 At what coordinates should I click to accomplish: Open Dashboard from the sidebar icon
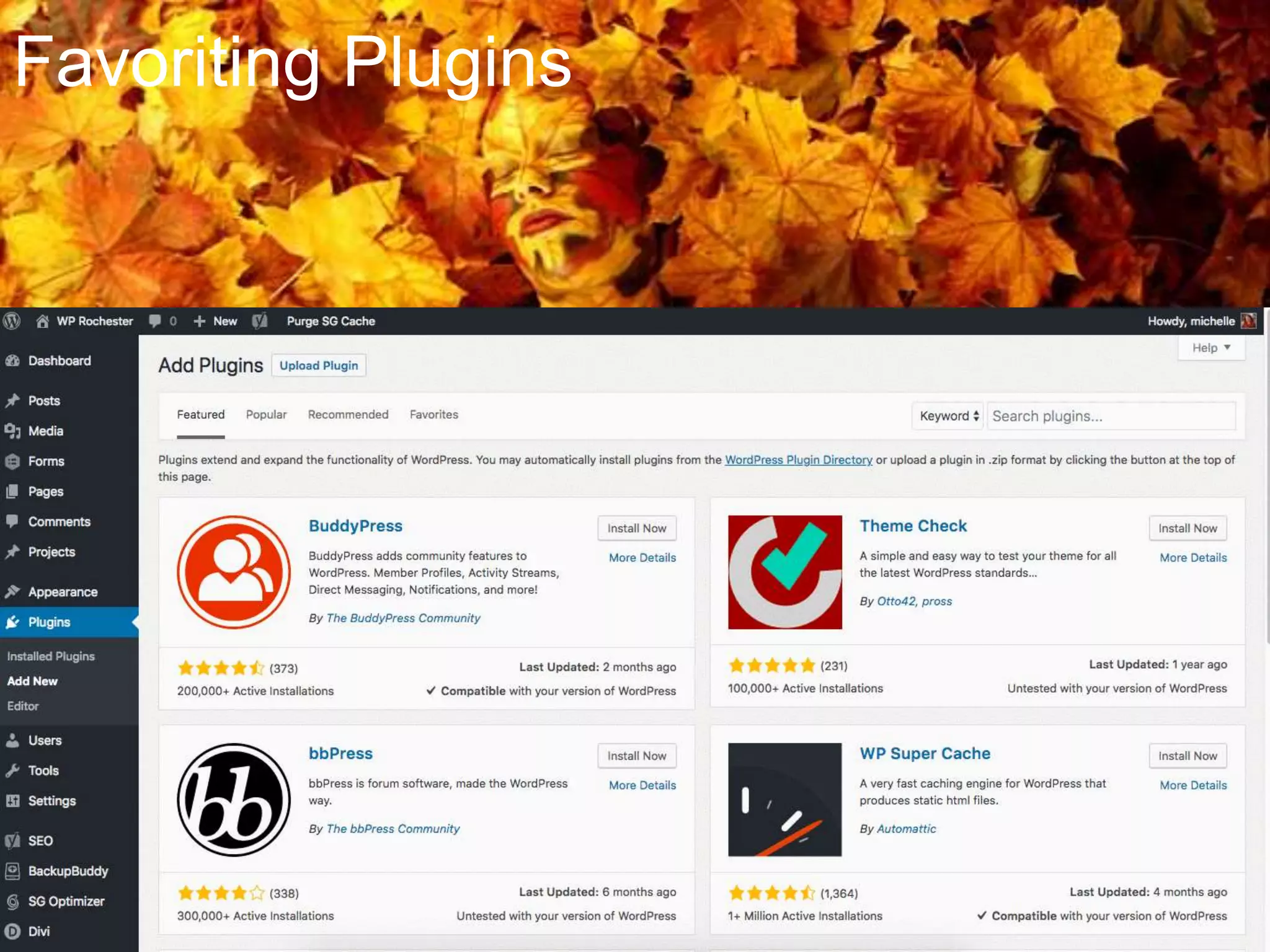pos(12,361)
